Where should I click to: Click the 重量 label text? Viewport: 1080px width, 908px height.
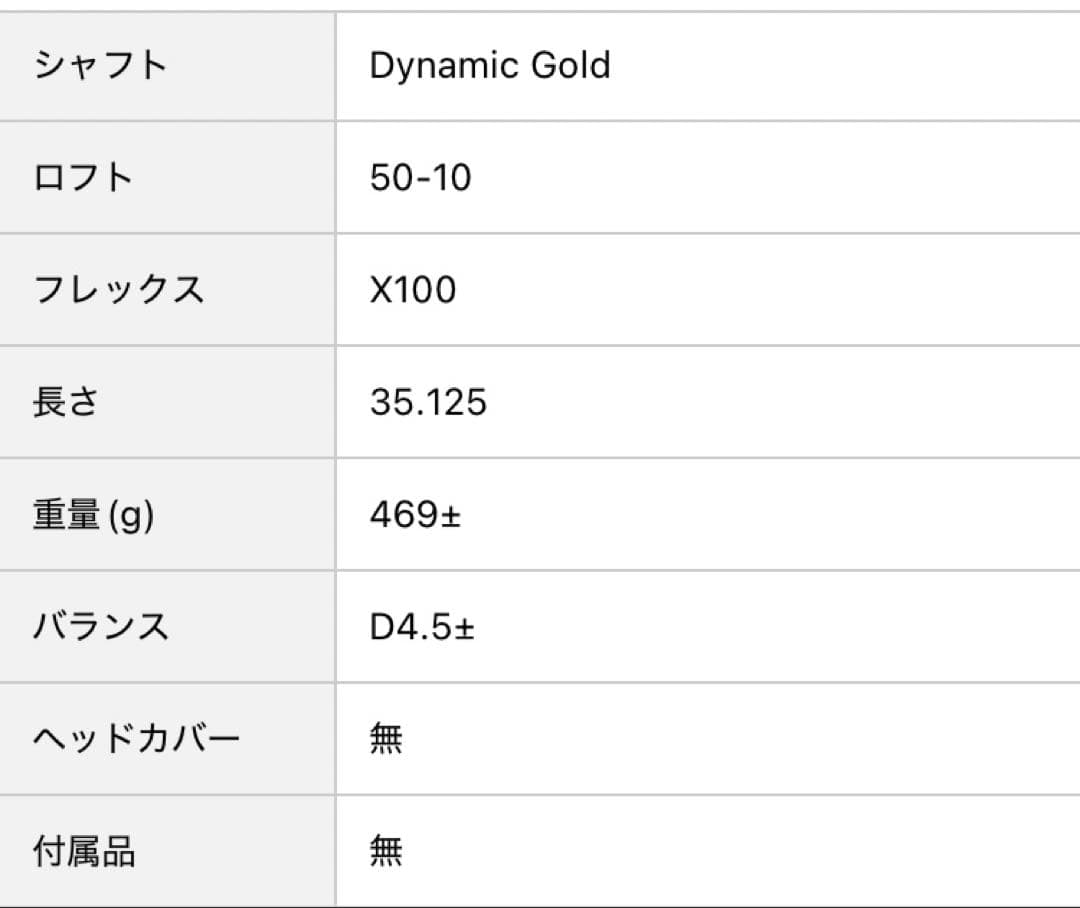67,515
